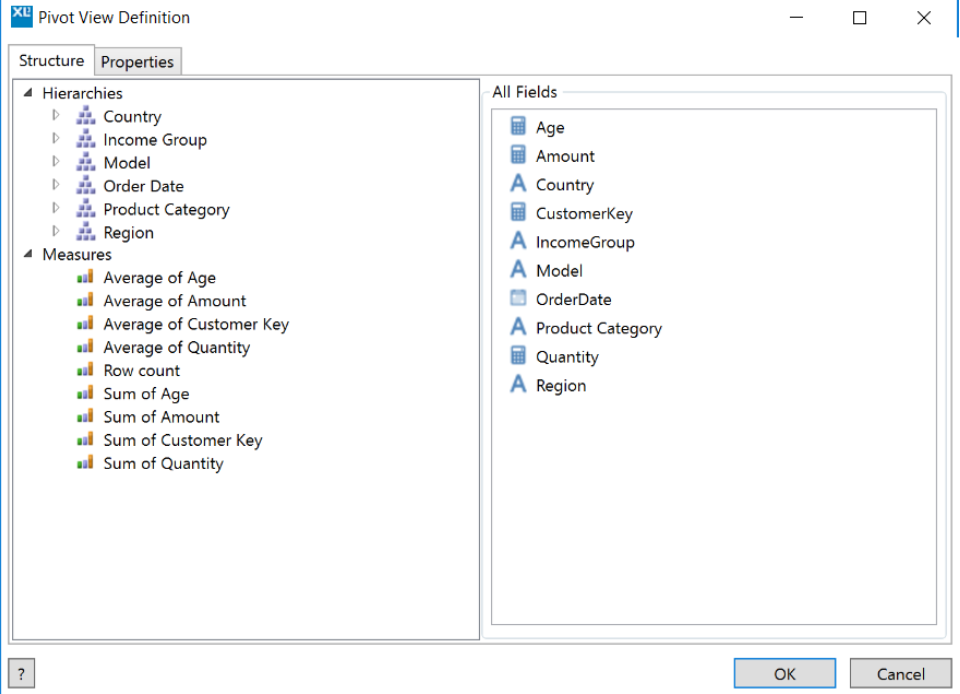Select the Country text field icon
Viewport: 960px width, 694px height.
click(519, 184)
